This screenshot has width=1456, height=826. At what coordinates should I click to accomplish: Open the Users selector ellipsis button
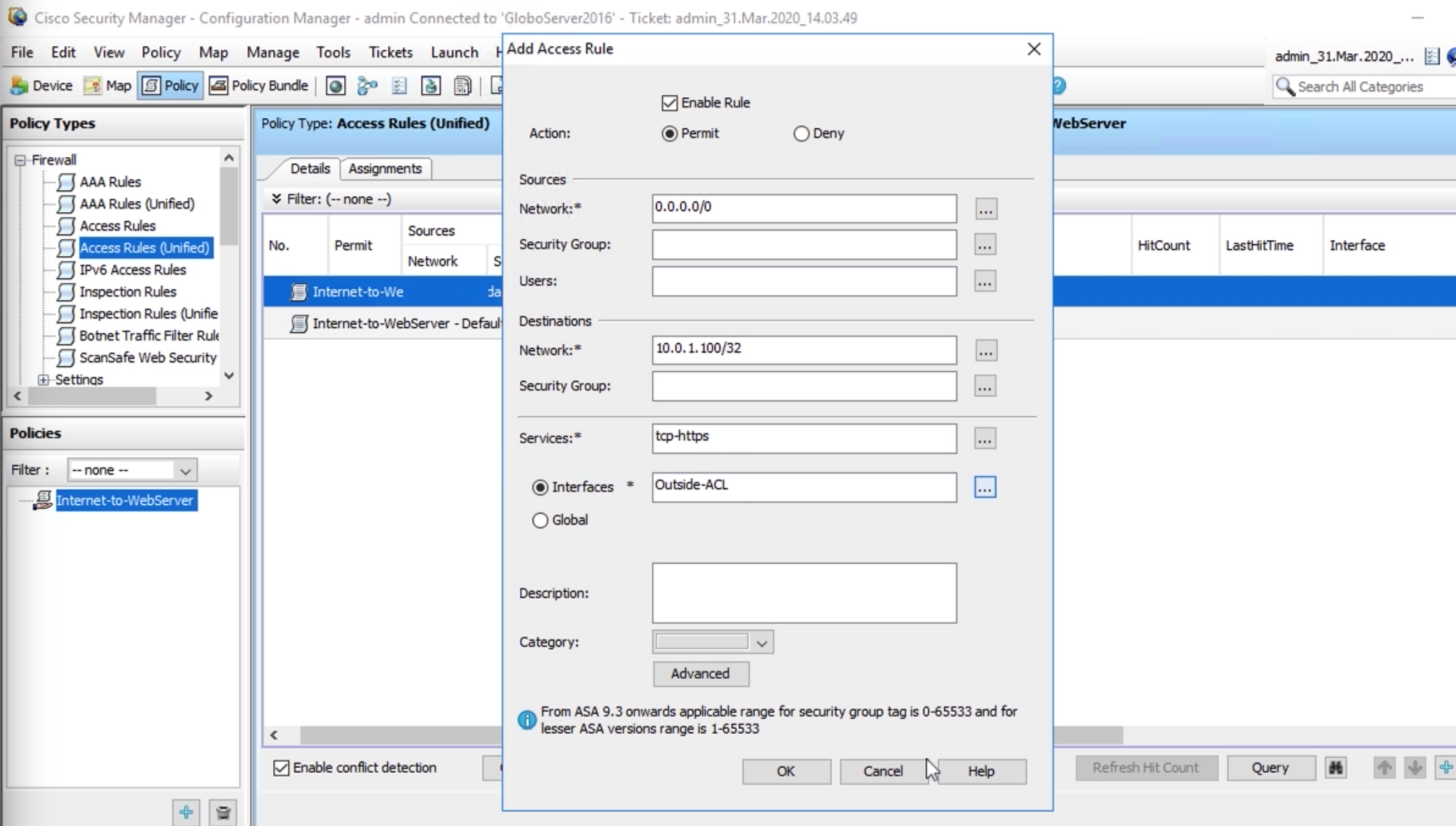pyautogui.click(x=985, y=281)
